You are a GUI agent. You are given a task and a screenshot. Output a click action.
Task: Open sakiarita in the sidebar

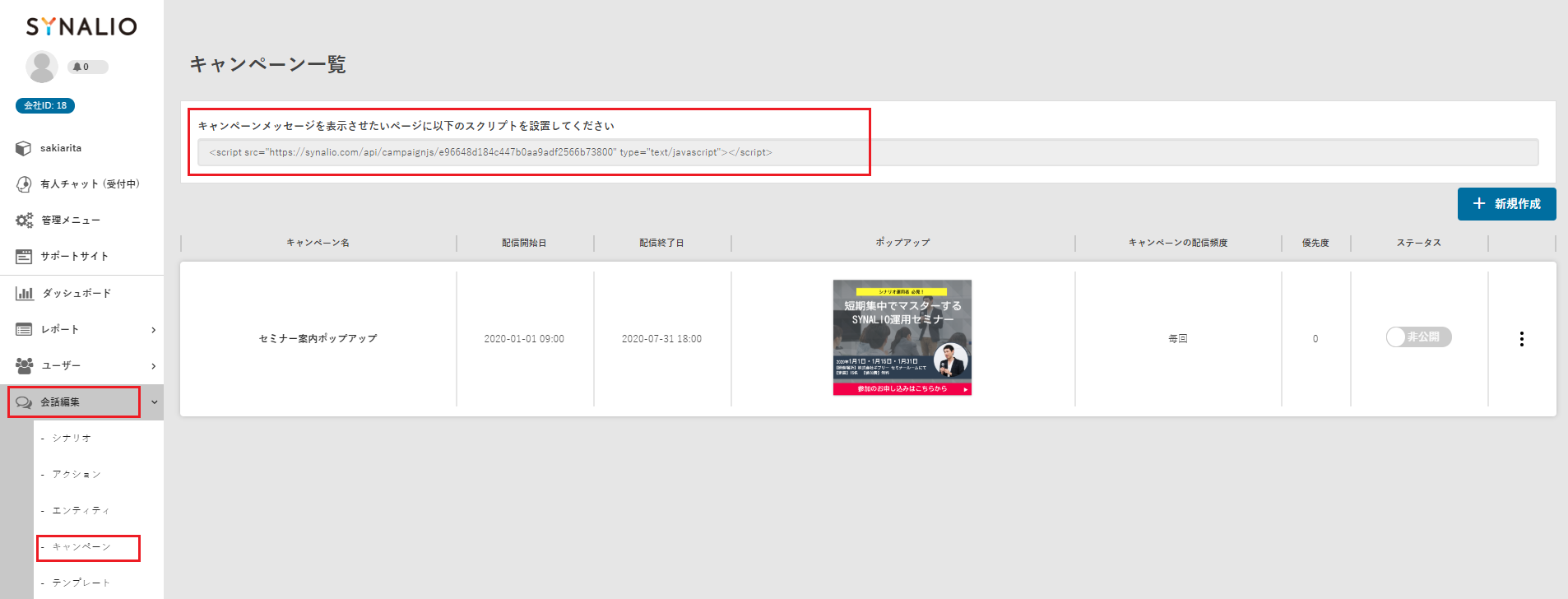[x=61, y=148]
